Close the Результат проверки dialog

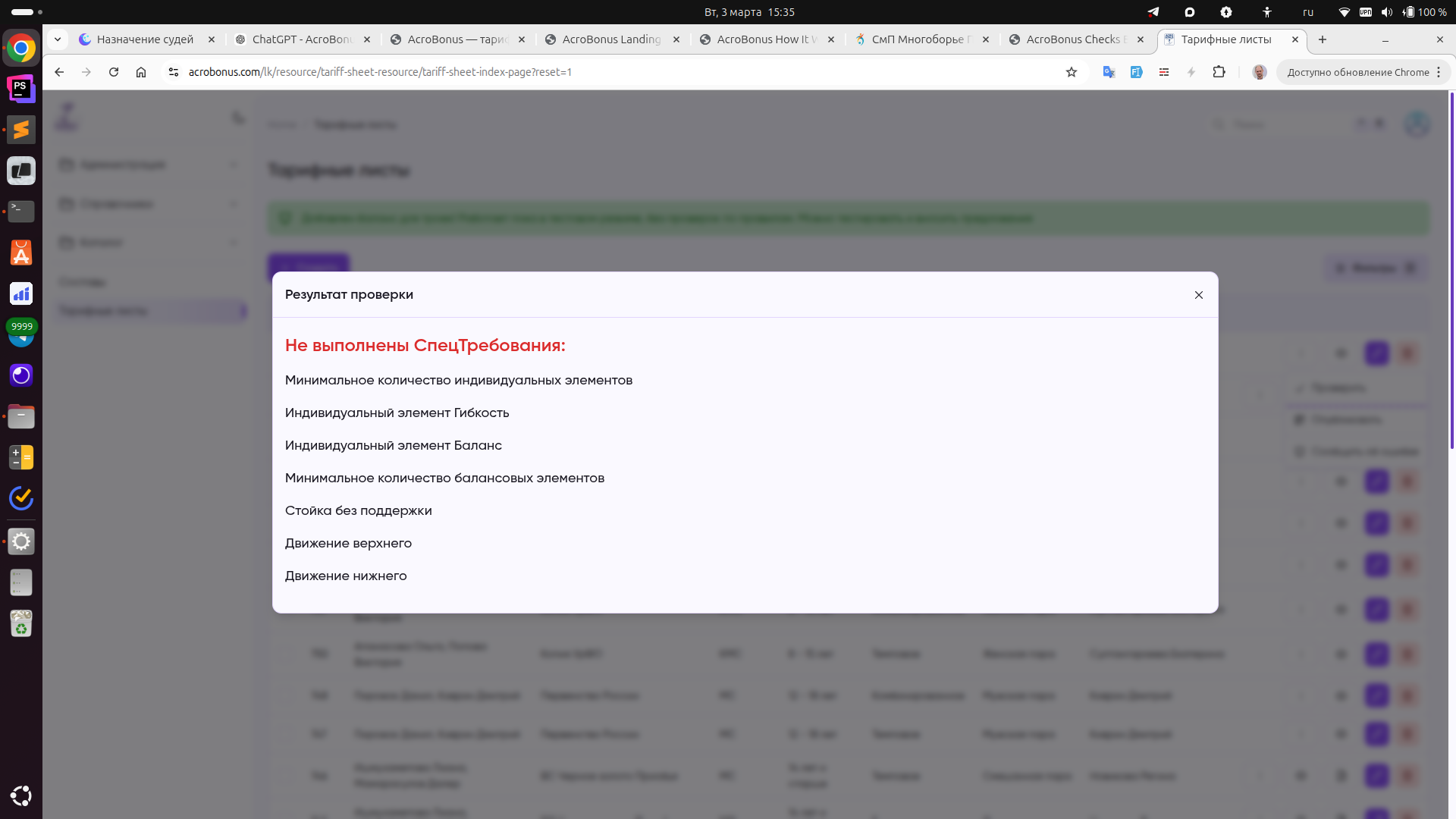(x=1199, y=295)
